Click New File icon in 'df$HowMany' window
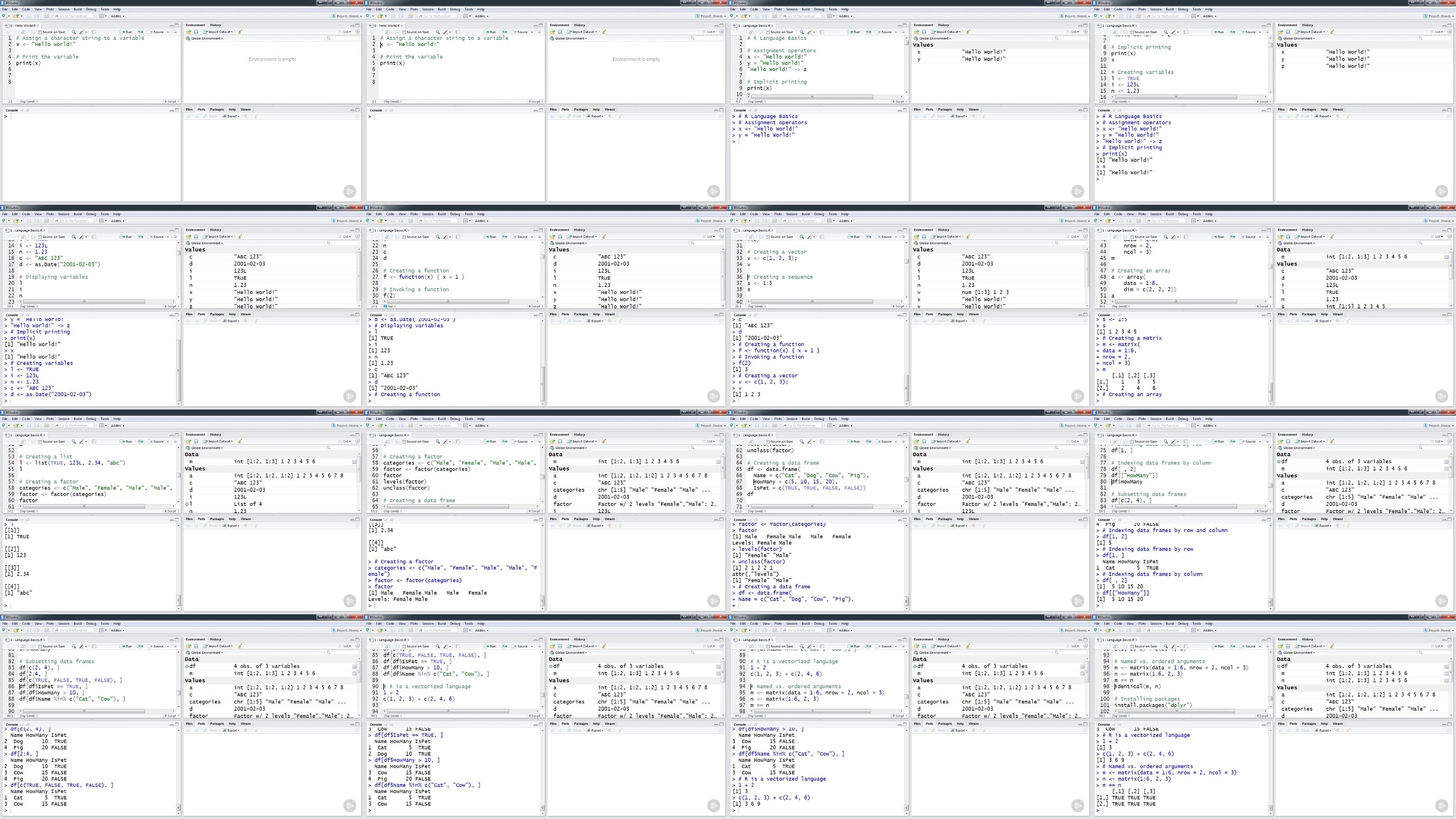Screen dimensions: 1456x819 tap(1096, 425)
